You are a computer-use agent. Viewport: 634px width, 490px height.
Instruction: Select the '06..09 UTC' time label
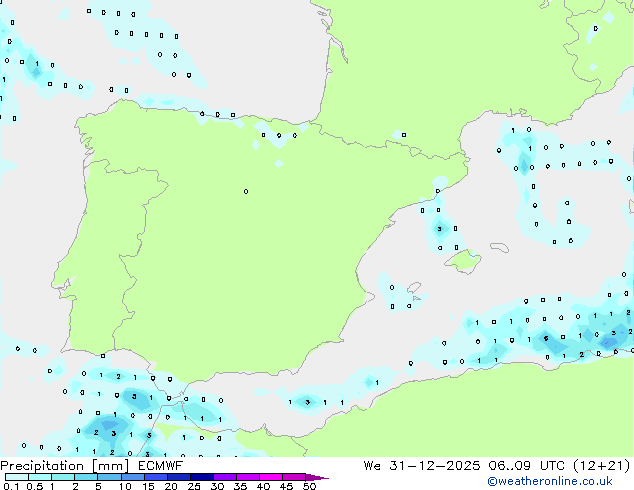click(529, 466)
